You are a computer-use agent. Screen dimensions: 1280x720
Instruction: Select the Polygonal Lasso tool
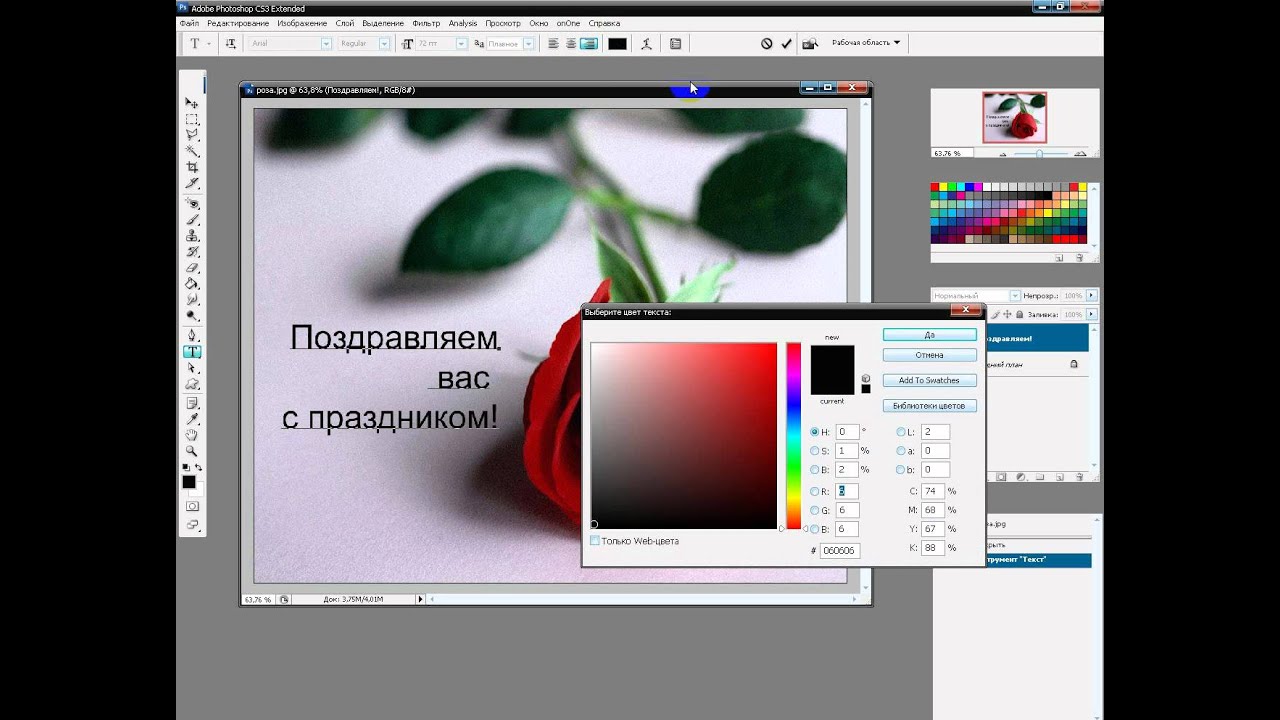coord(191,135)
